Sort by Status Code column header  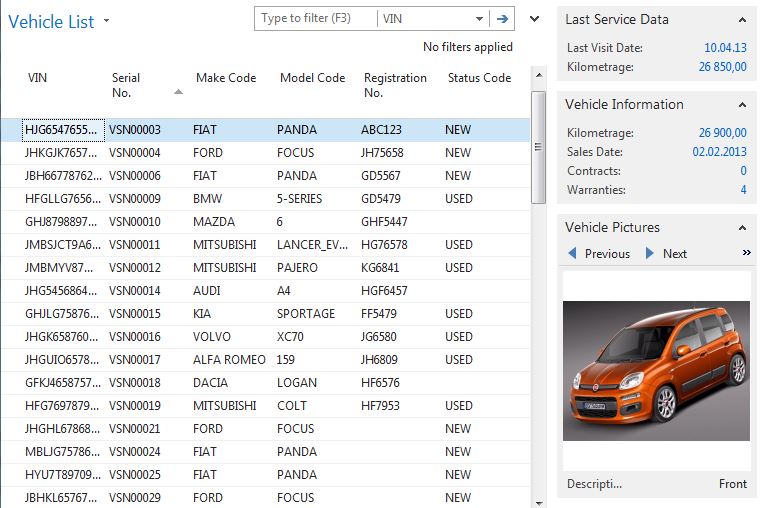pos(479,78)
